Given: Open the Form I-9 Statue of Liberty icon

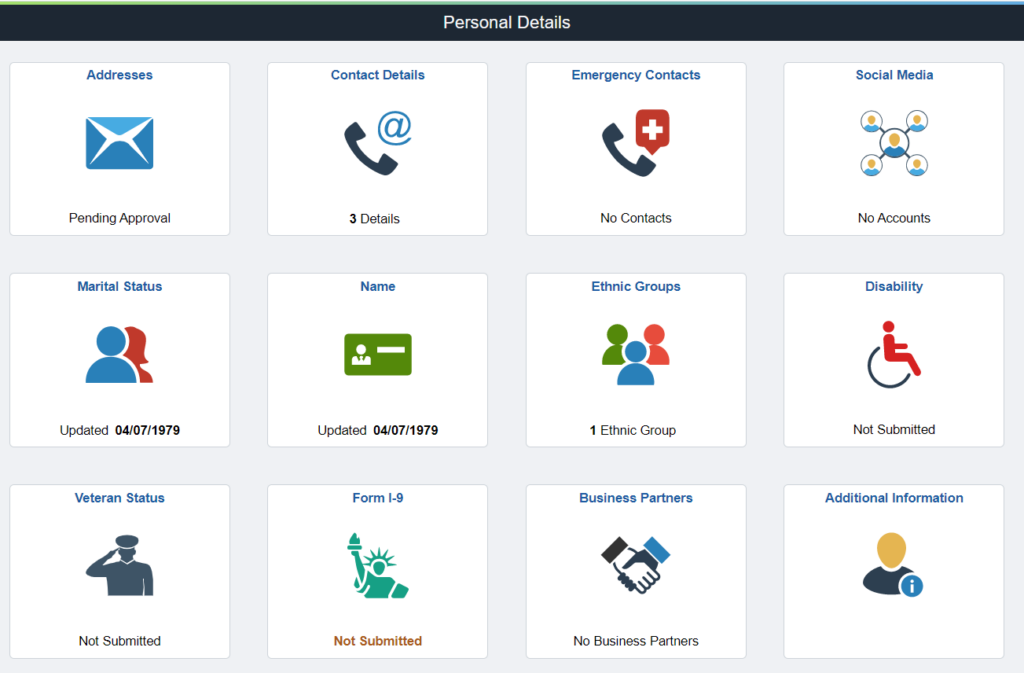Looking at the screenshot, I should [377, 566].
